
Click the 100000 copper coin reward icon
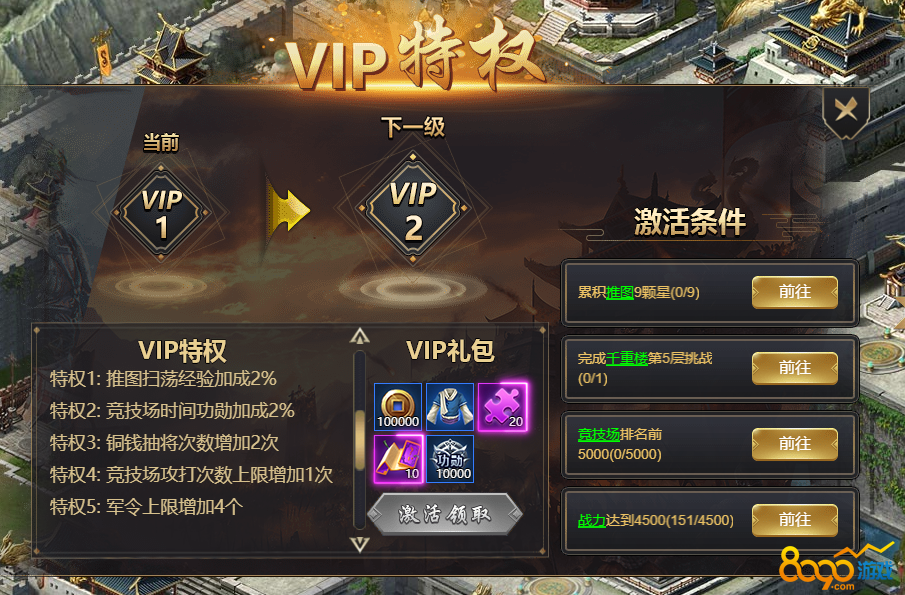398,407
